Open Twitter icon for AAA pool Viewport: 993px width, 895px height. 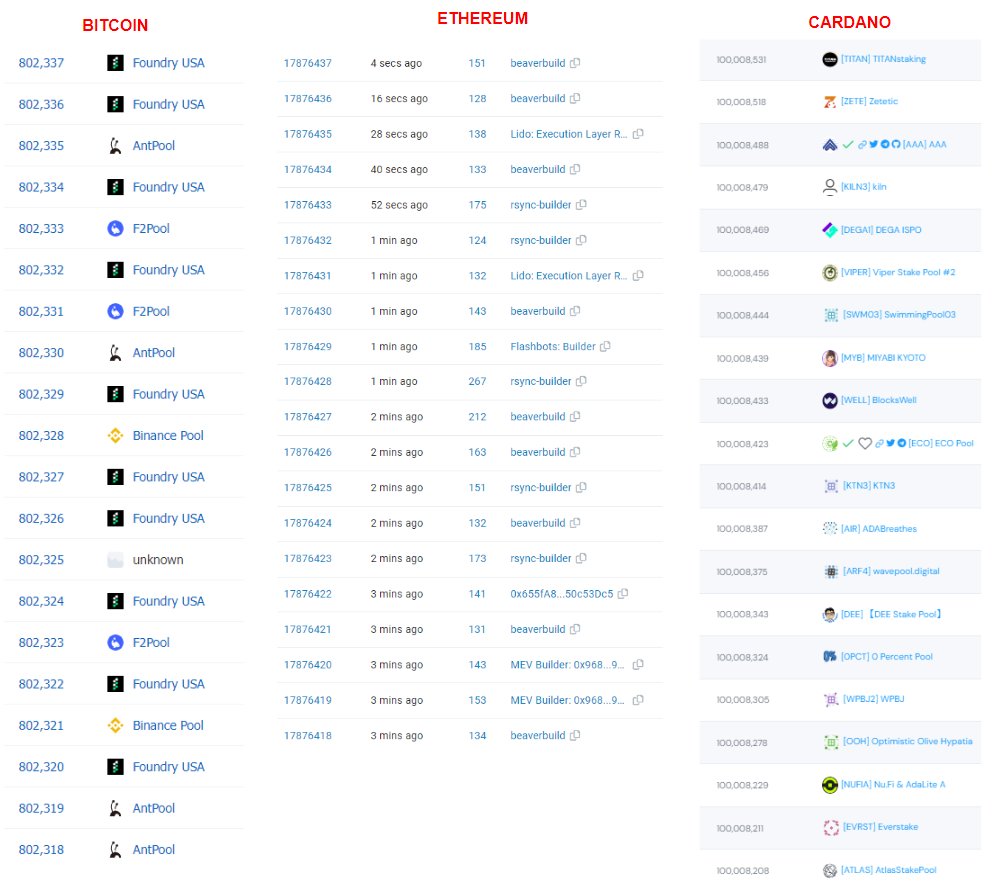[874, 142]
